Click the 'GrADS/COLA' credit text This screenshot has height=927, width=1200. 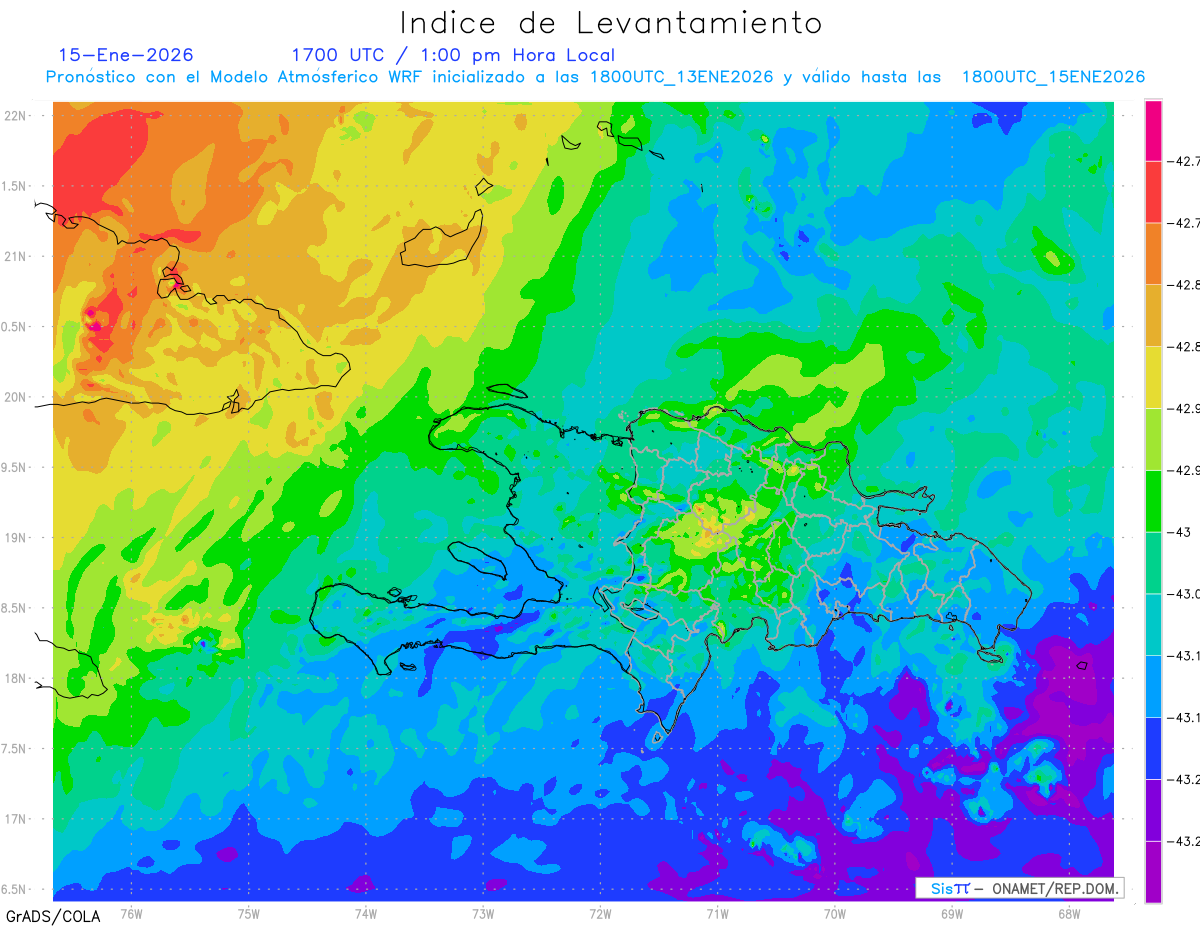[x=53, y=916]
